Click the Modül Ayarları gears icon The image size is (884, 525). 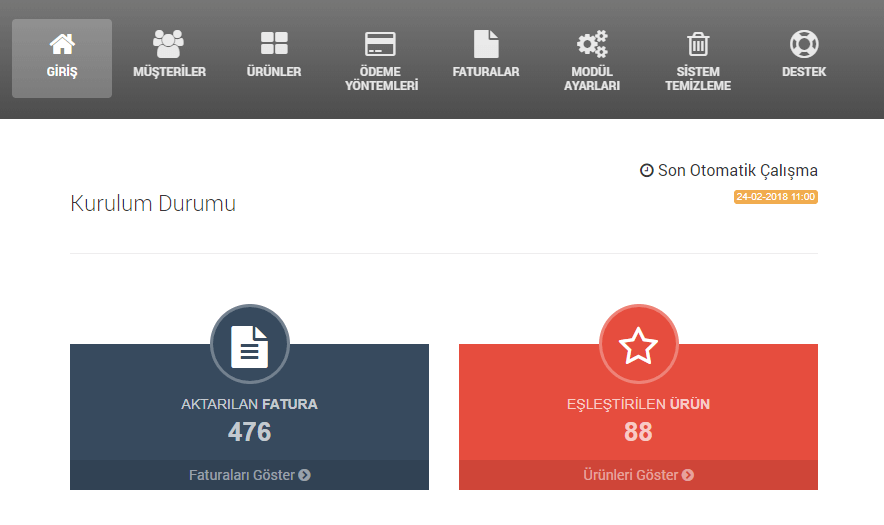point(592,44)
